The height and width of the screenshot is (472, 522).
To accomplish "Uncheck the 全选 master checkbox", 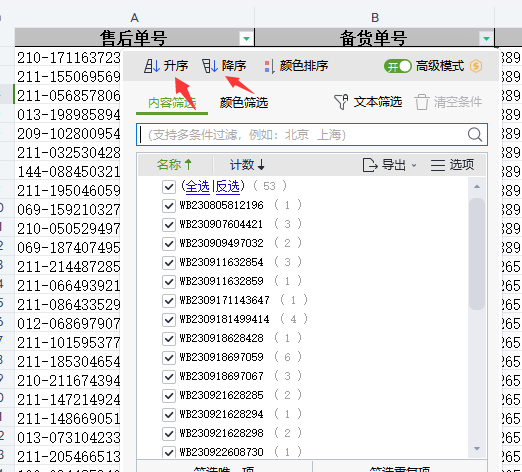I will (169, 186).
